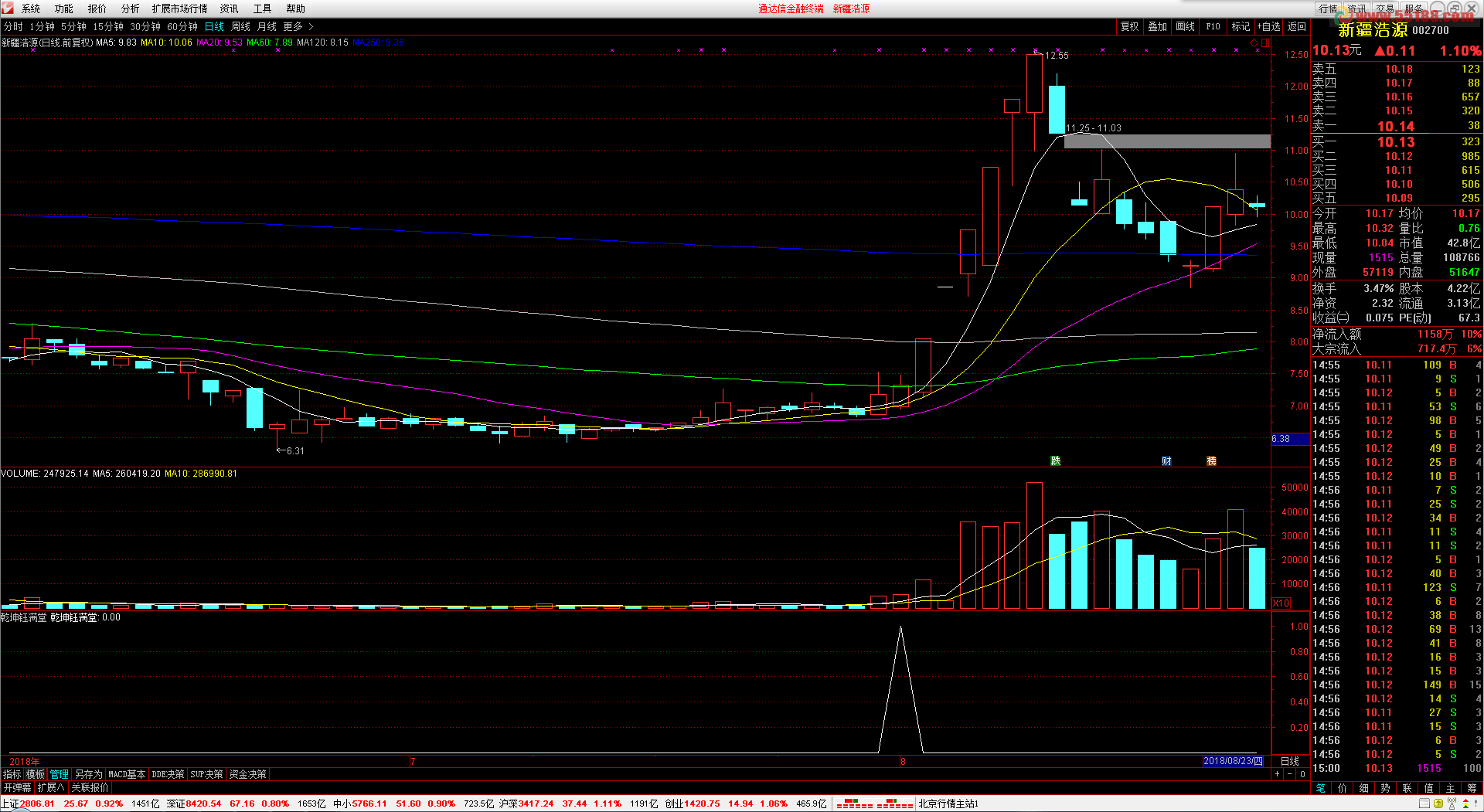The width and height of the screenshot is (1484, 812).
Task: Select the 筹 chip-distribution tab
Action: pos(1472,788)
